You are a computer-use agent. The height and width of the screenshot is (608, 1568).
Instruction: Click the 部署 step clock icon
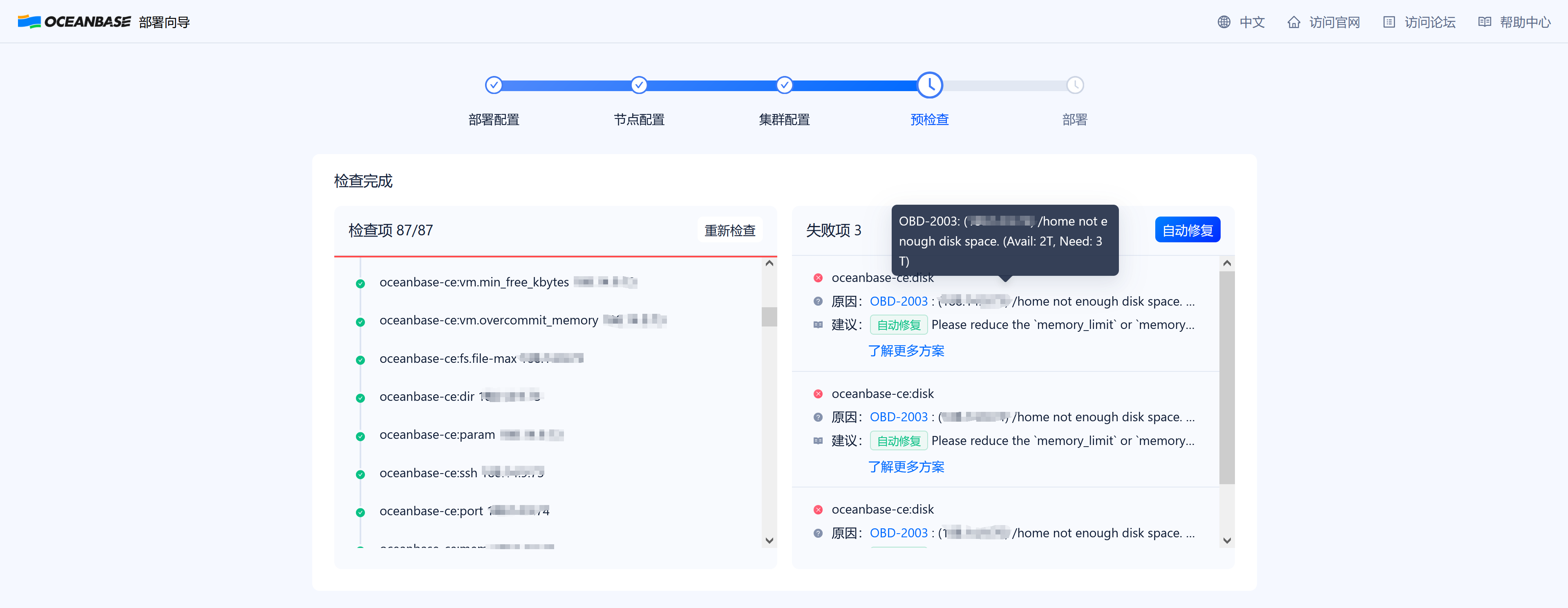coord(1075,85)
